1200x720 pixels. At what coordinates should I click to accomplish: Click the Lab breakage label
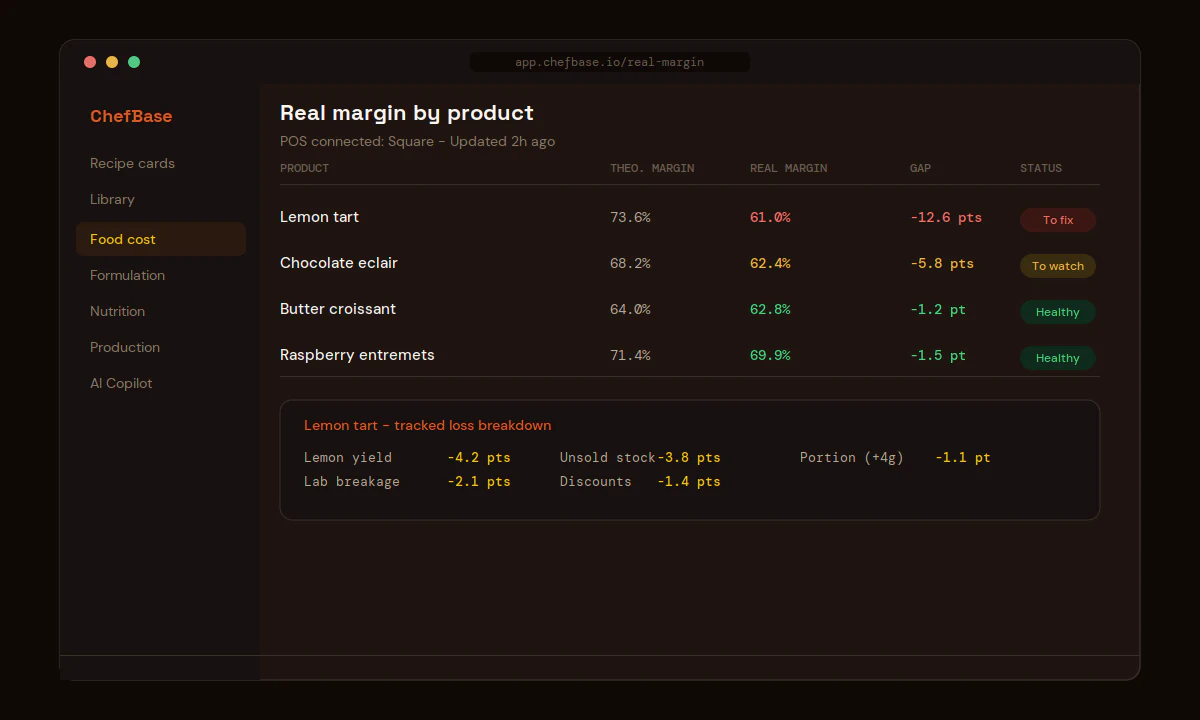tap(352, 481)
